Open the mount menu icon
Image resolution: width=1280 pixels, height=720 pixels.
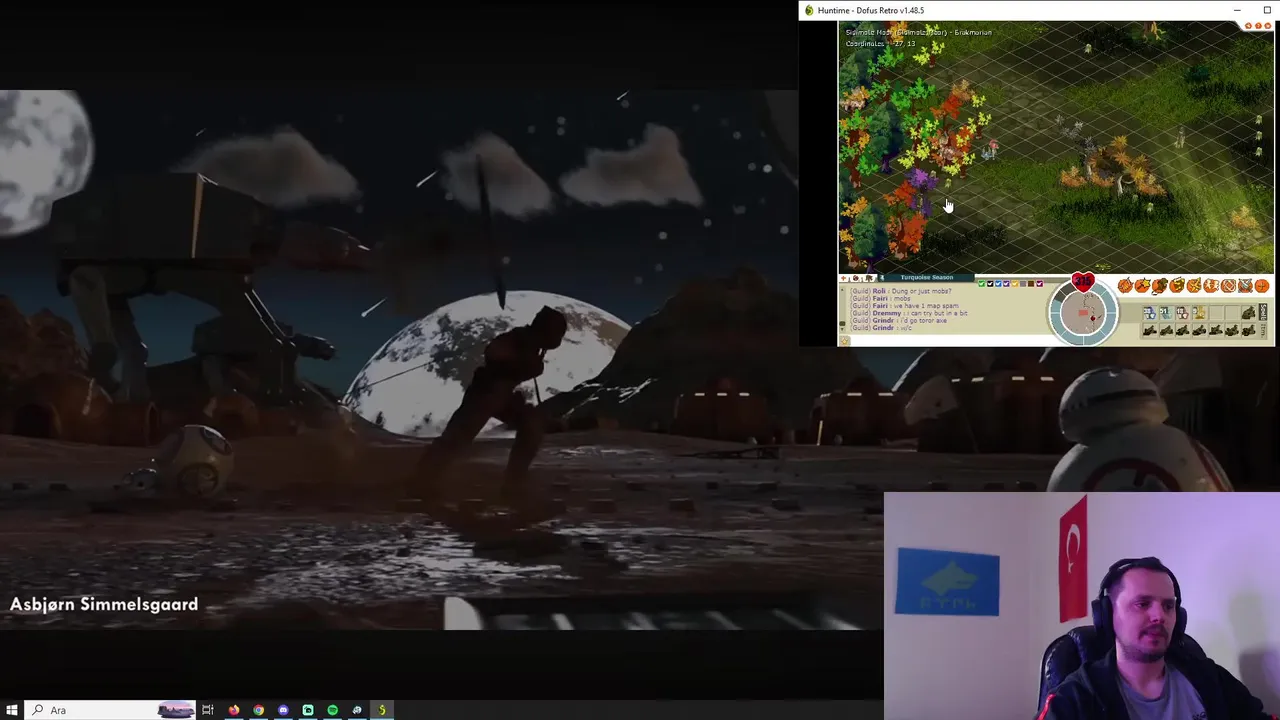(x=1245, y=286)
